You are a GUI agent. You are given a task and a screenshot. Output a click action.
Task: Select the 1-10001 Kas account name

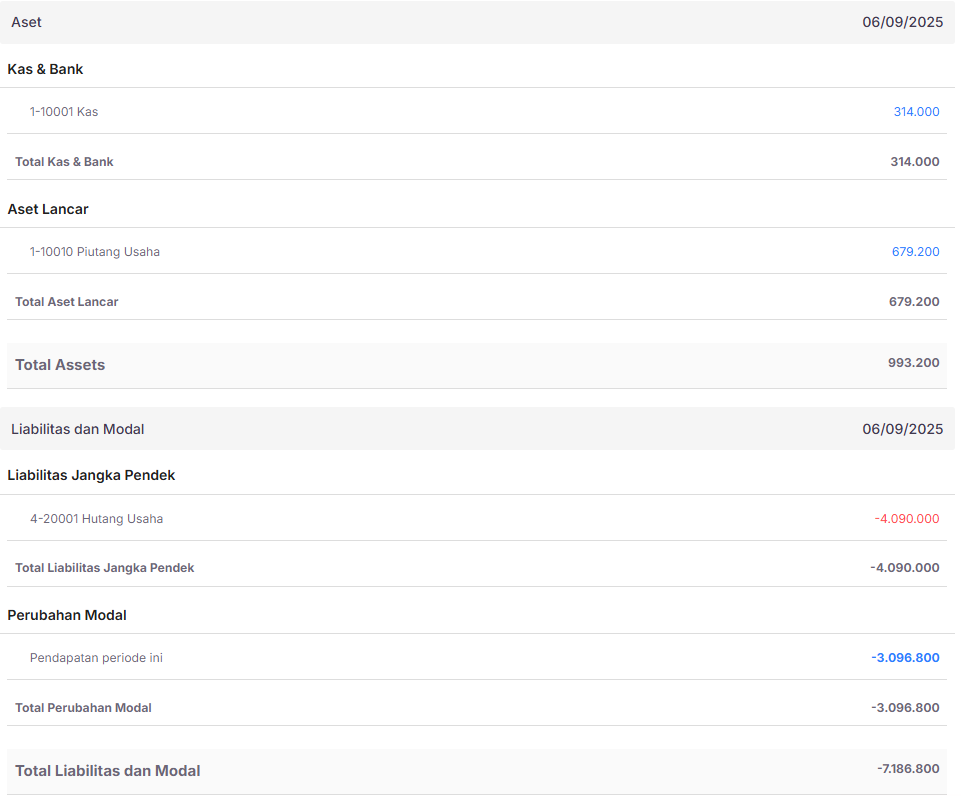pos(64,112)
